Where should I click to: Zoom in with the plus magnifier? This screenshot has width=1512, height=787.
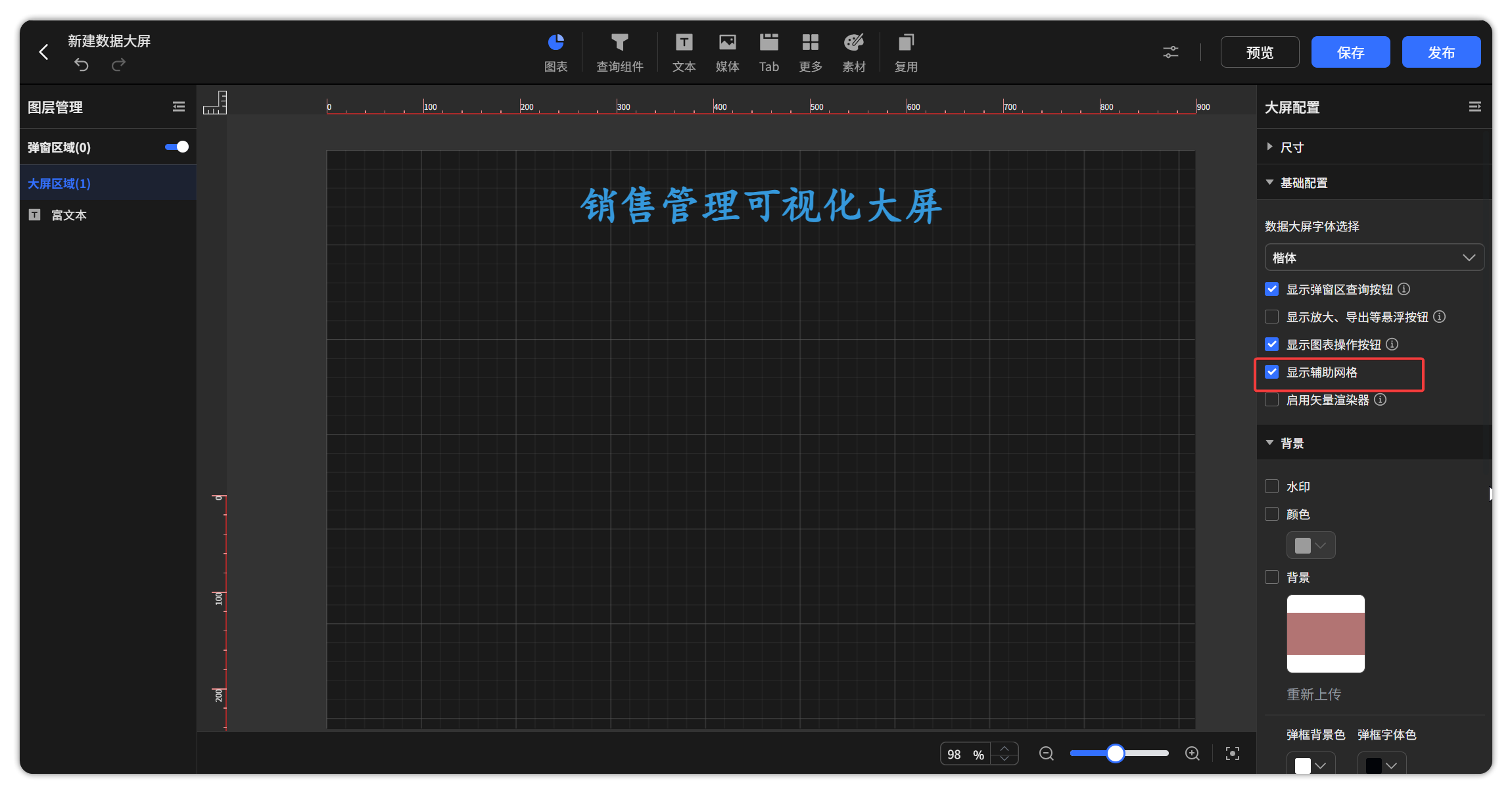click(x=1193, y=753)
